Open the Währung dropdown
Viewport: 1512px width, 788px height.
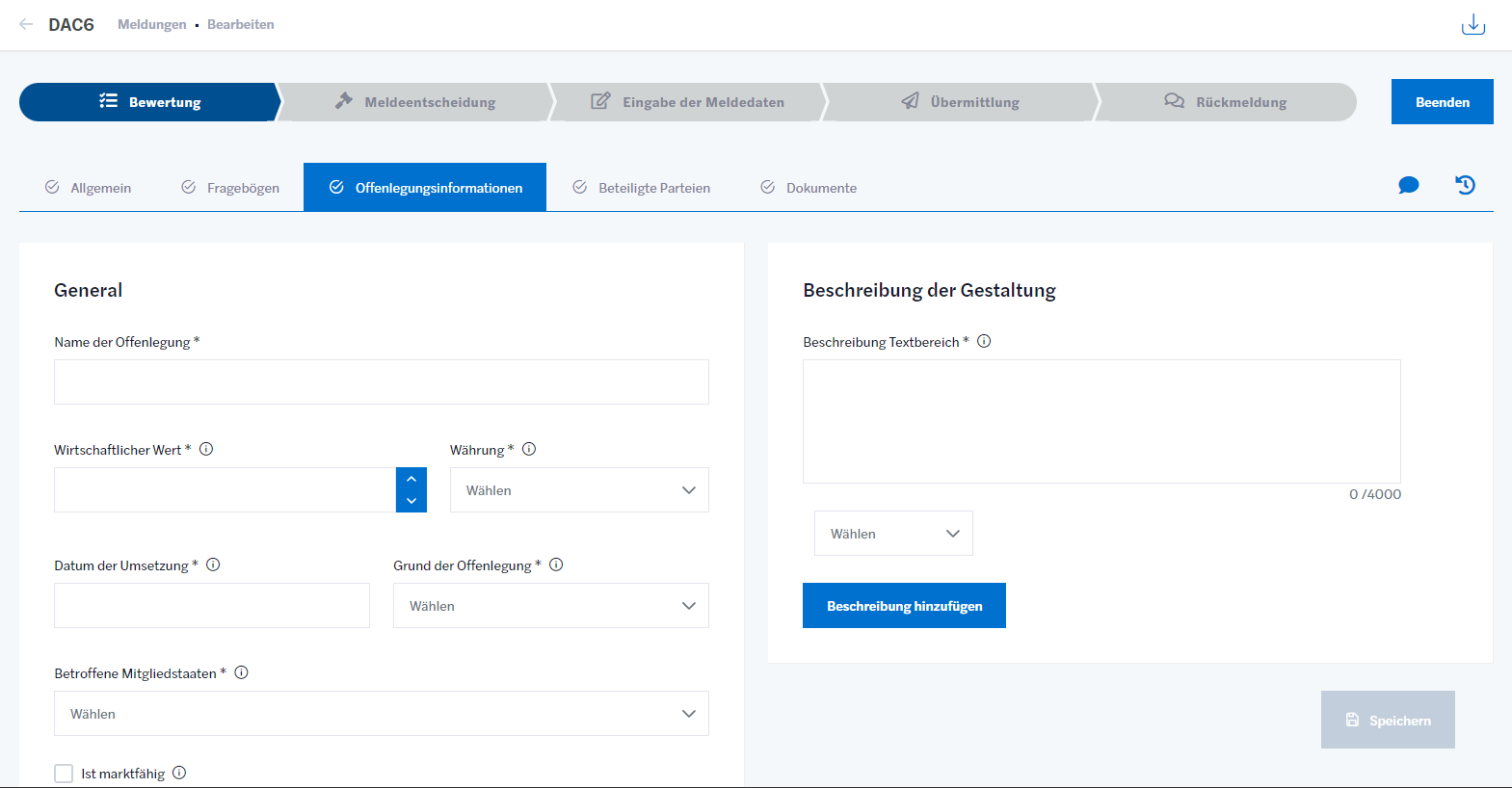(579, 490)
